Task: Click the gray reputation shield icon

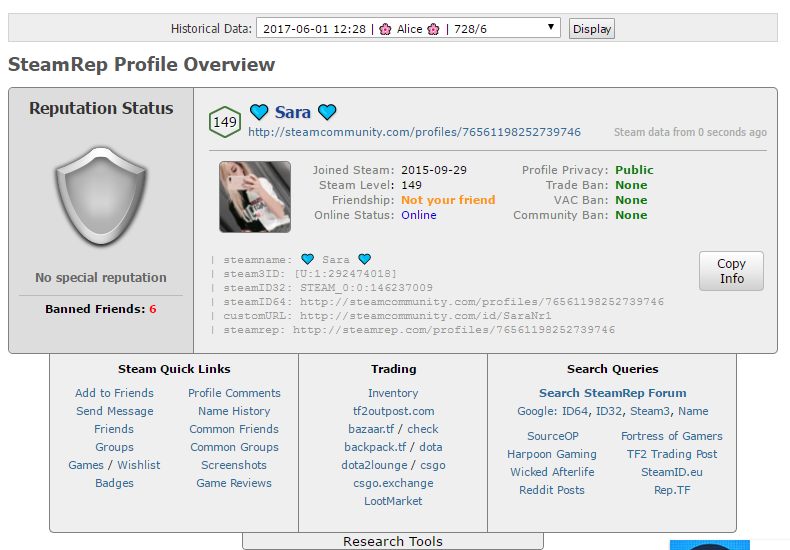Action: click(101, 196)
